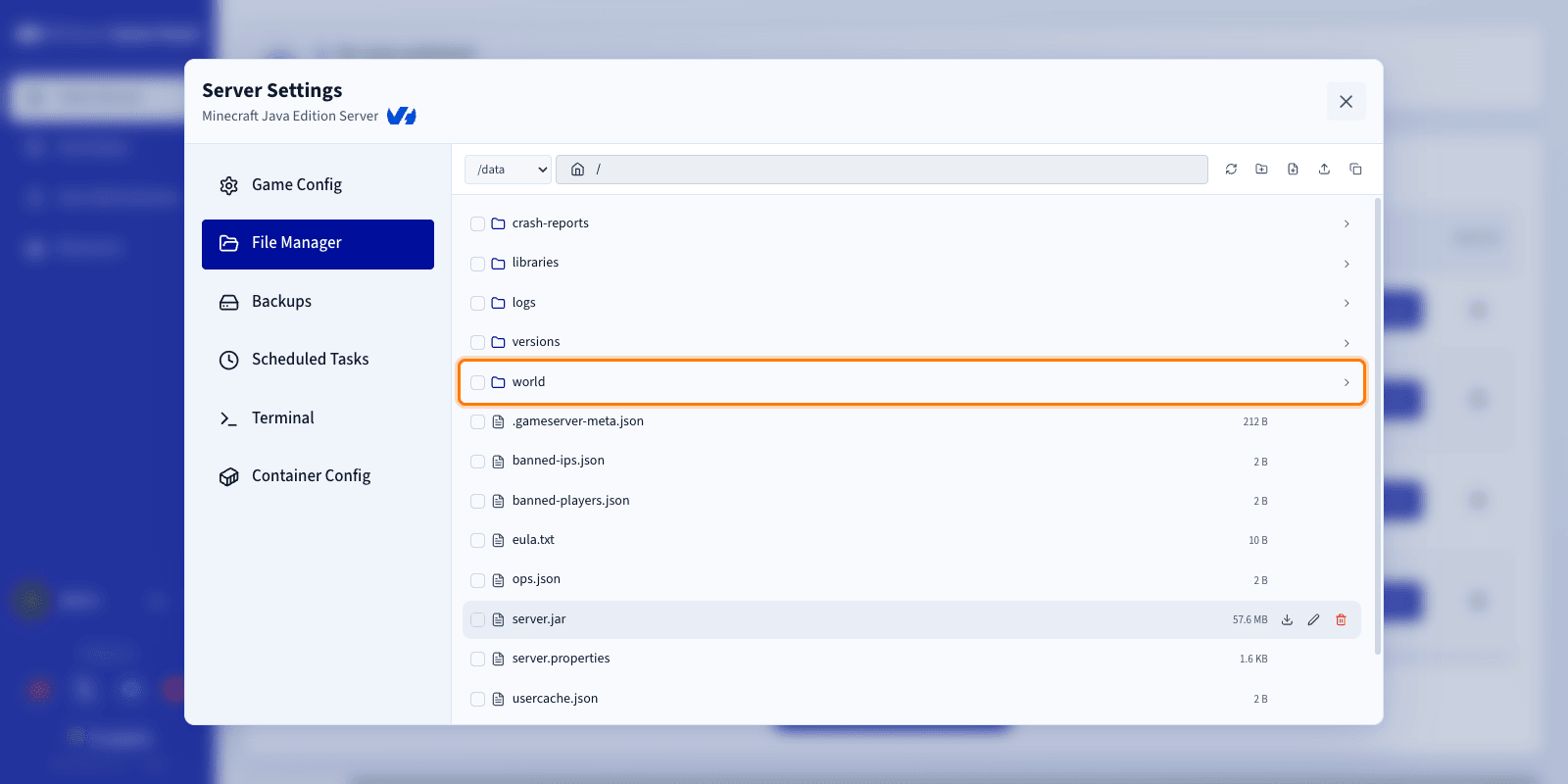The width and height of the screenshot is (1568, 784).
Task: Tick the checkbox for crash-reports folder
Action: [477, 223]
